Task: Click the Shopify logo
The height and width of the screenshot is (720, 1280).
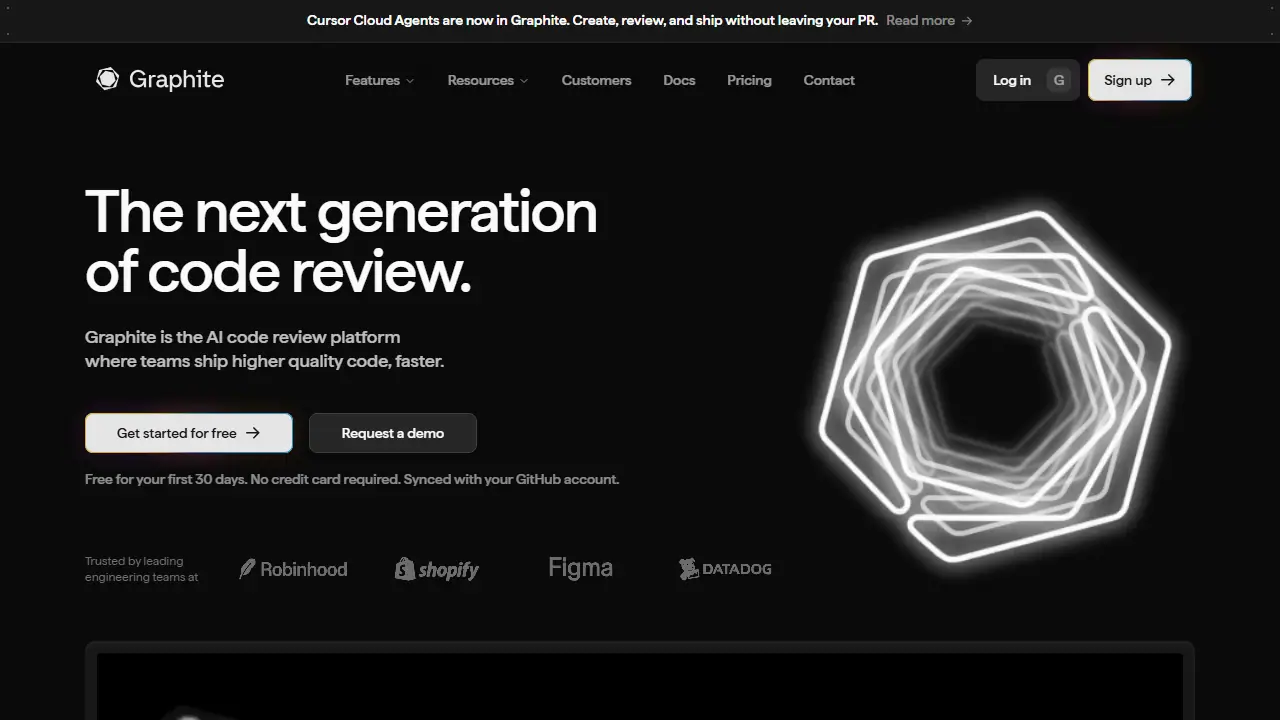Action: click(437, 569)
